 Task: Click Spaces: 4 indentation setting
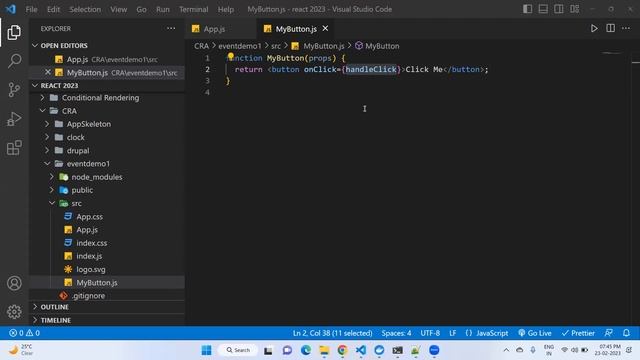coord(396,333)
